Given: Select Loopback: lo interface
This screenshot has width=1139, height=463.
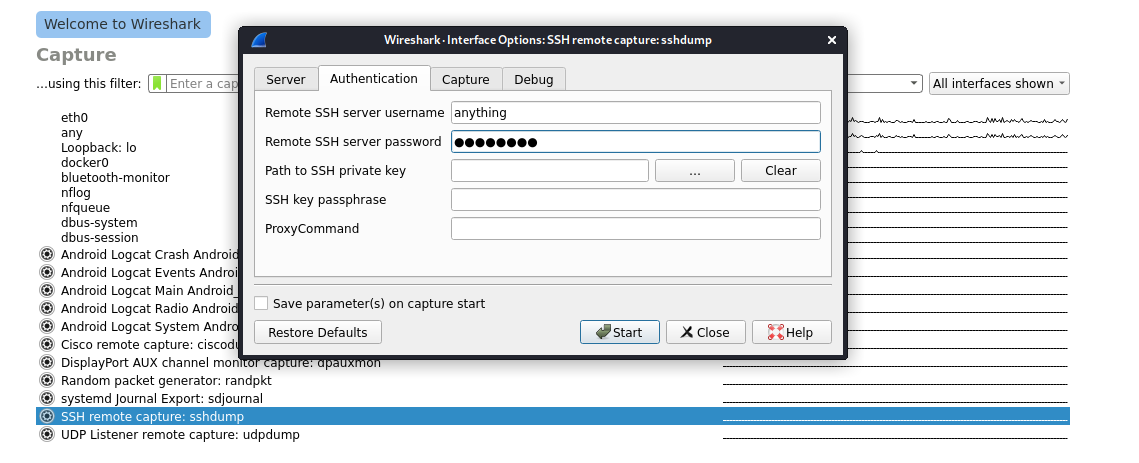Looking at the screenshot, I should (98, 148).
